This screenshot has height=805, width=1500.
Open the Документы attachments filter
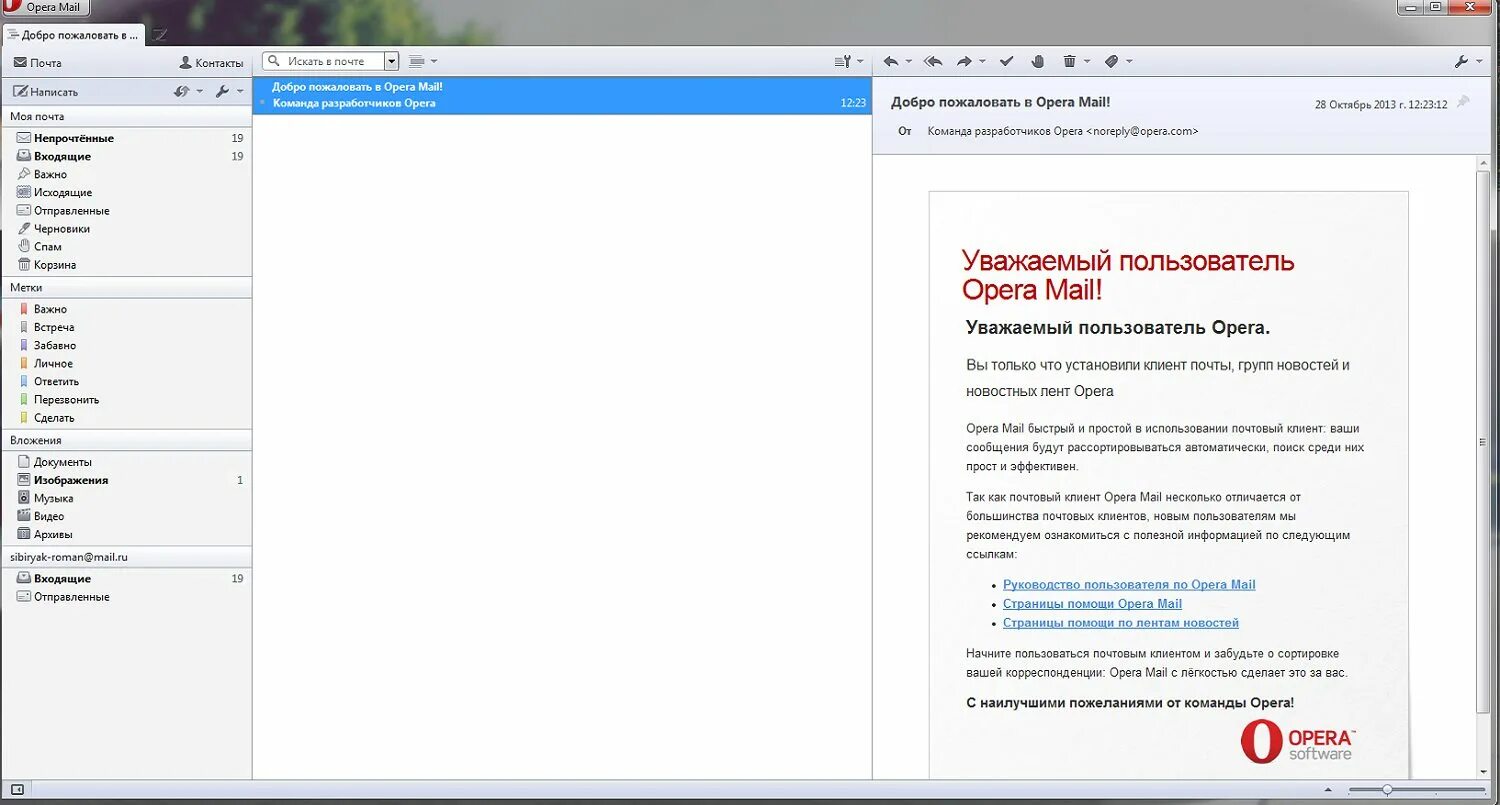pos(126,462)
